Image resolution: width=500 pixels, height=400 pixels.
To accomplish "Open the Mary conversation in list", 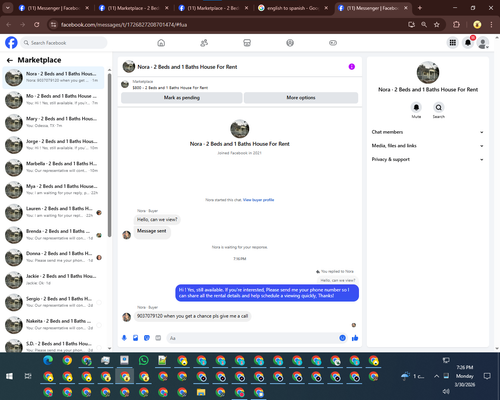I will pyautogui.click(x=53, y=122).
